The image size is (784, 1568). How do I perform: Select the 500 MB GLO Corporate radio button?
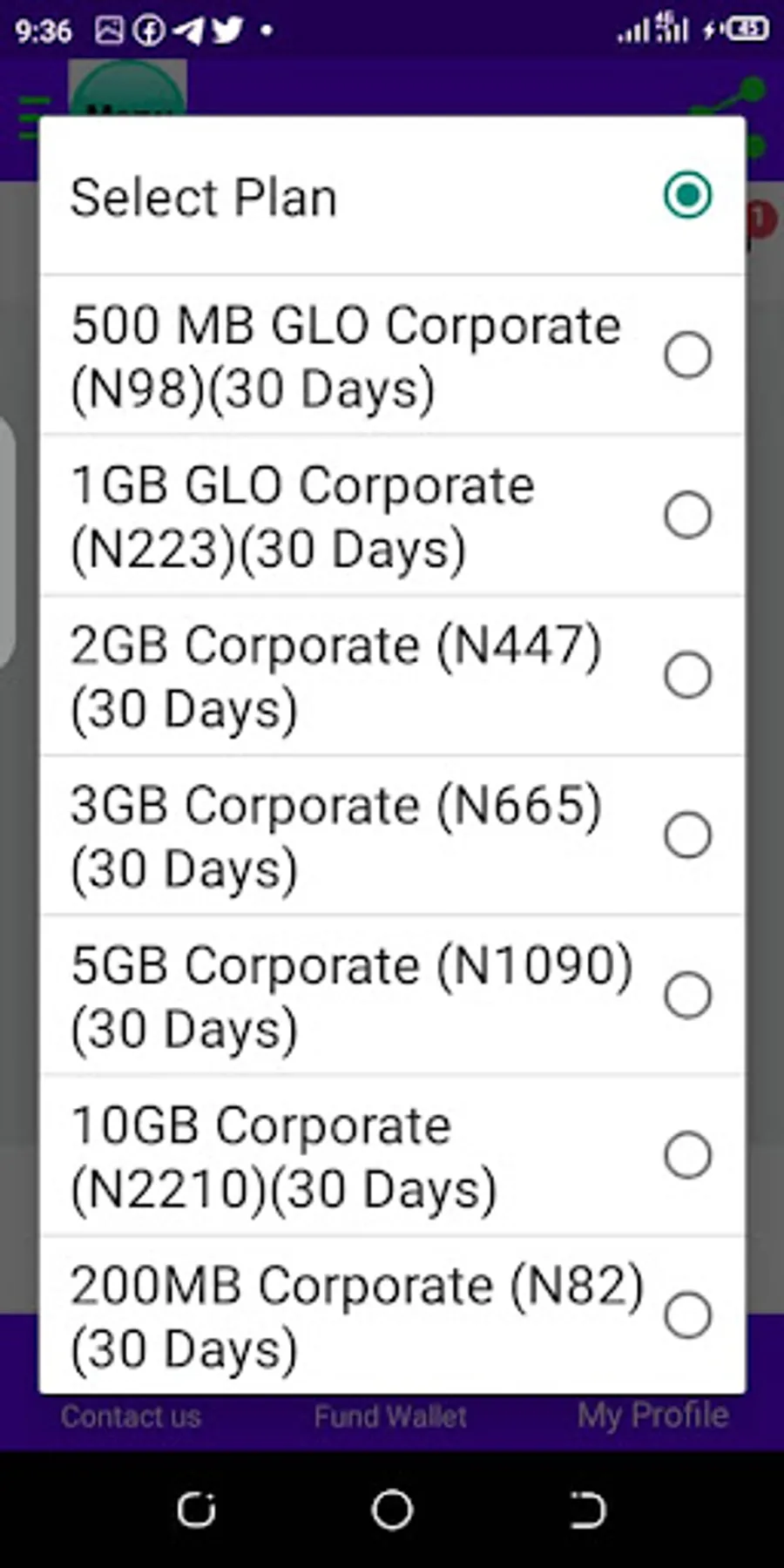click(687, 355)
